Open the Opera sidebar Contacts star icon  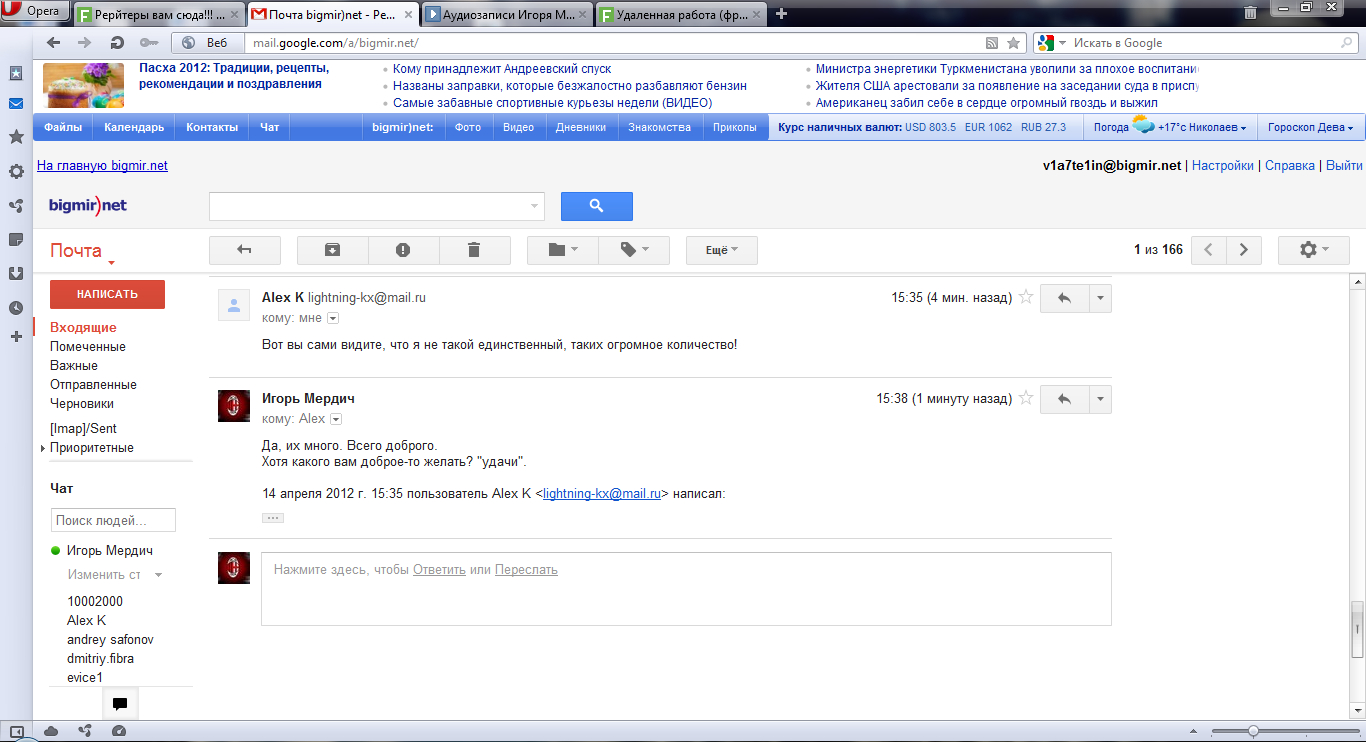16,137
